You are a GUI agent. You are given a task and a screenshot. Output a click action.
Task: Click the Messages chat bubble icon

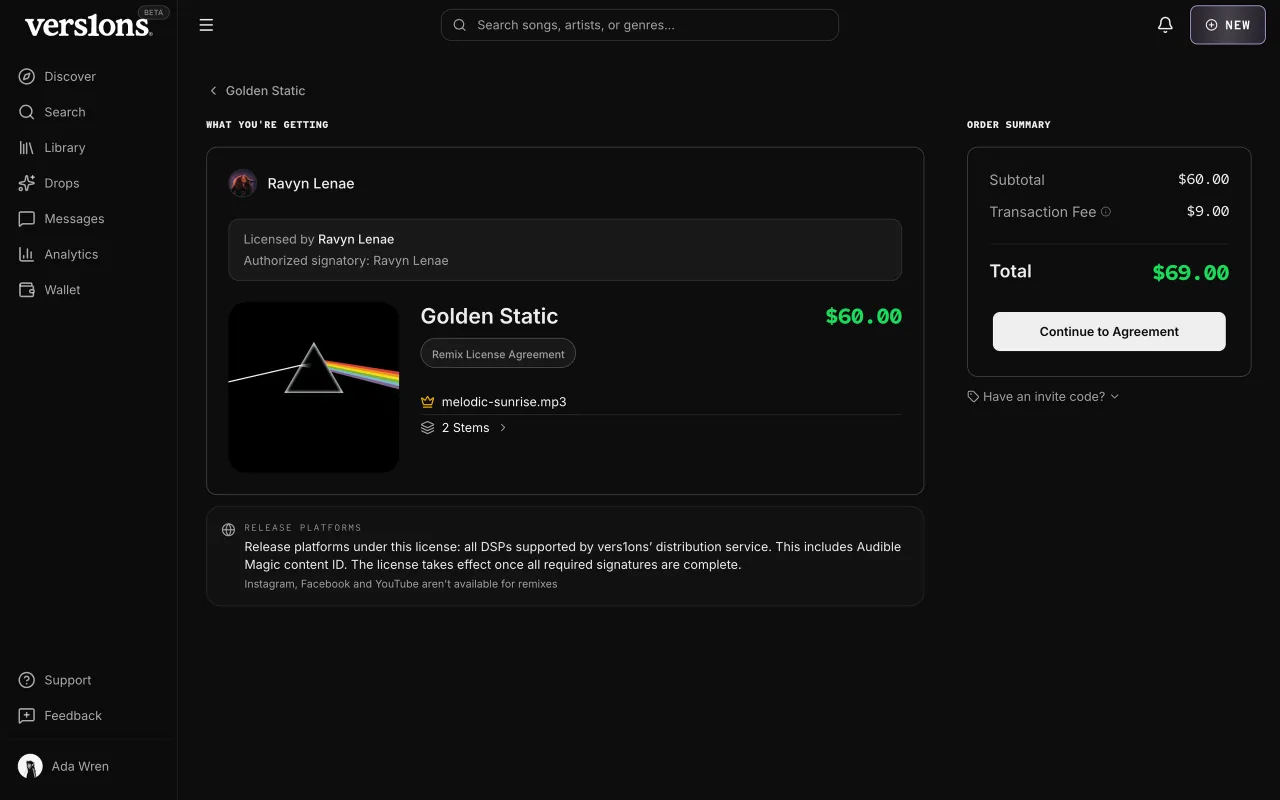click(27, 218)
